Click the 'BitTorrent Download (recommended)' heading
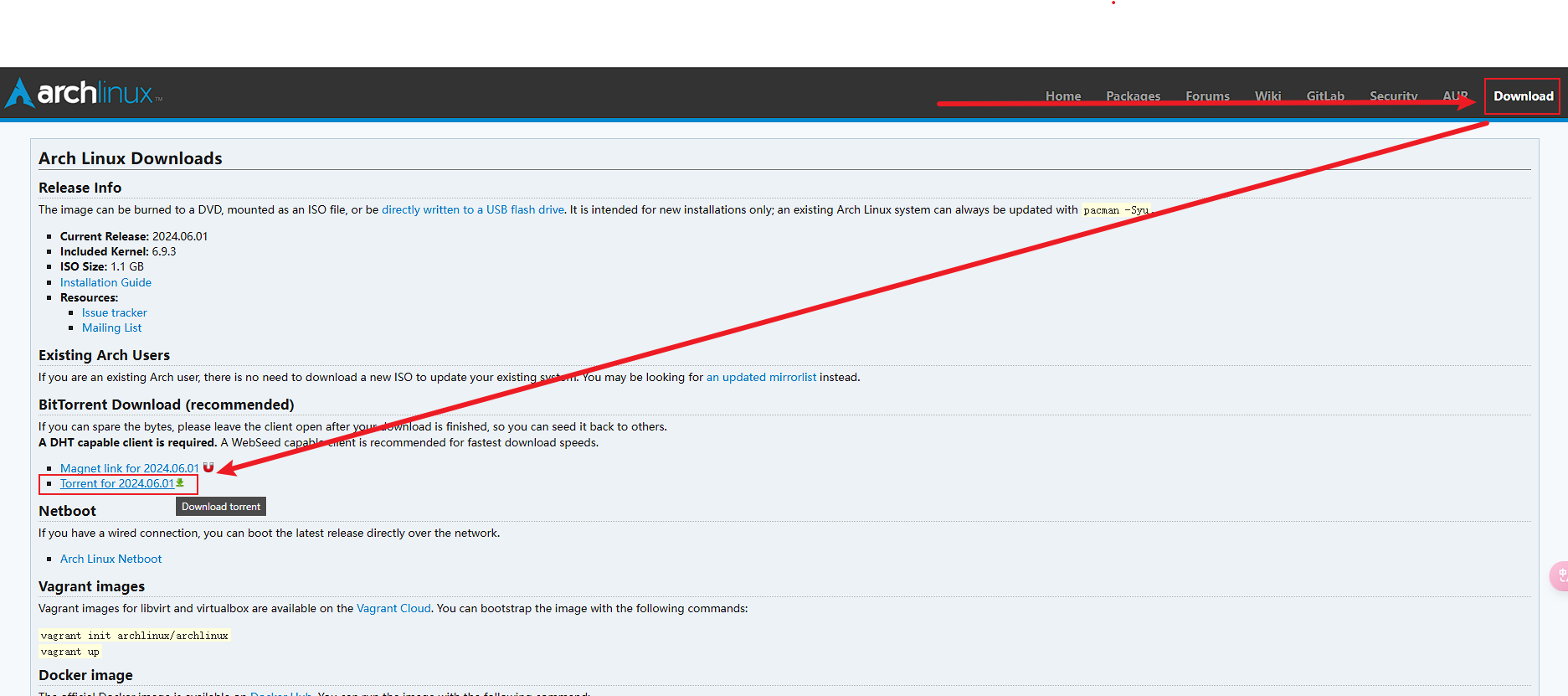Viewport: 1568px width, 696px height. tap(167, 405)
